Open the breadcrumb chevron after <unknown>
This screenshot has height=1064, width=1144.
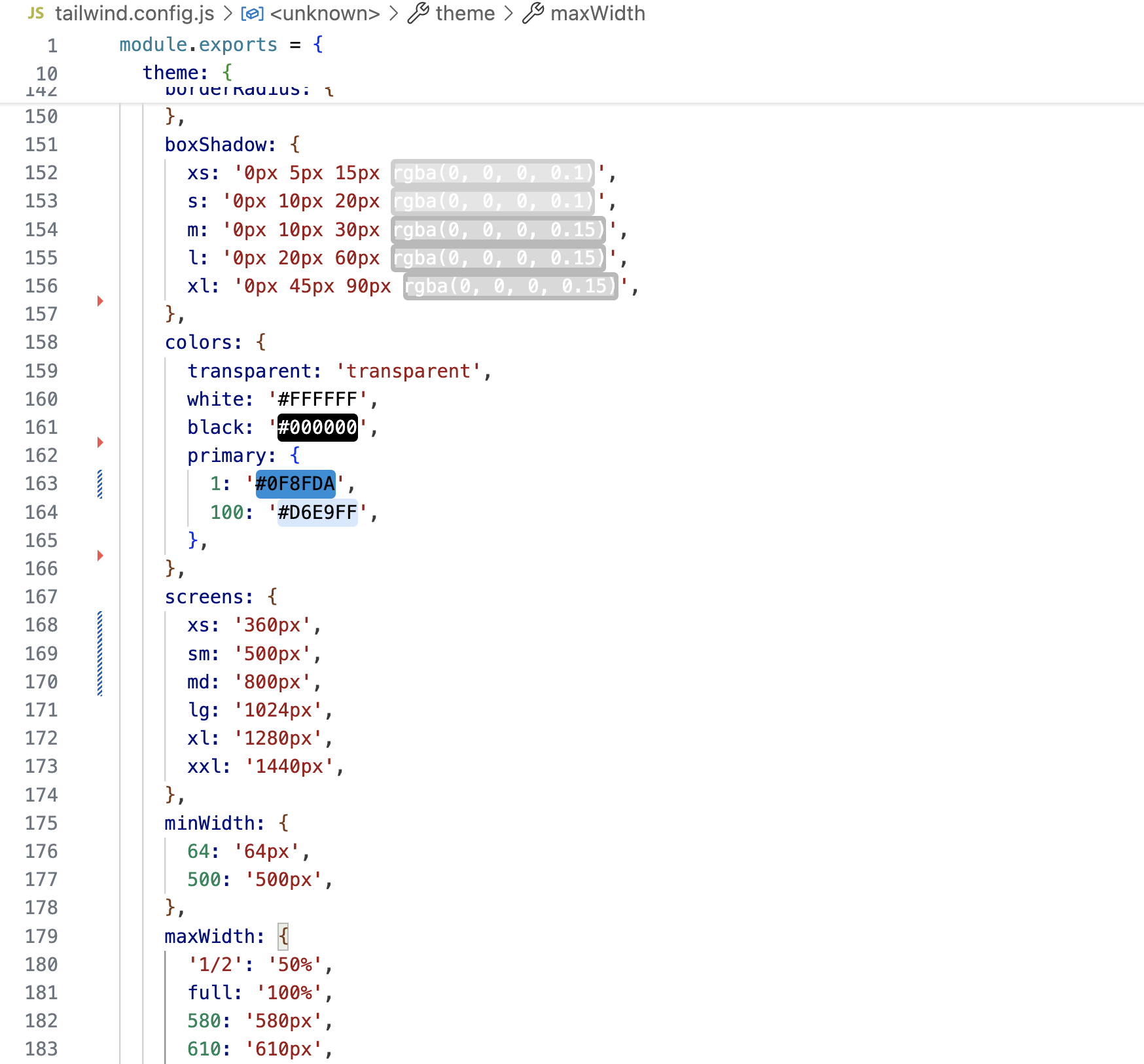click(x=393, y=12)
